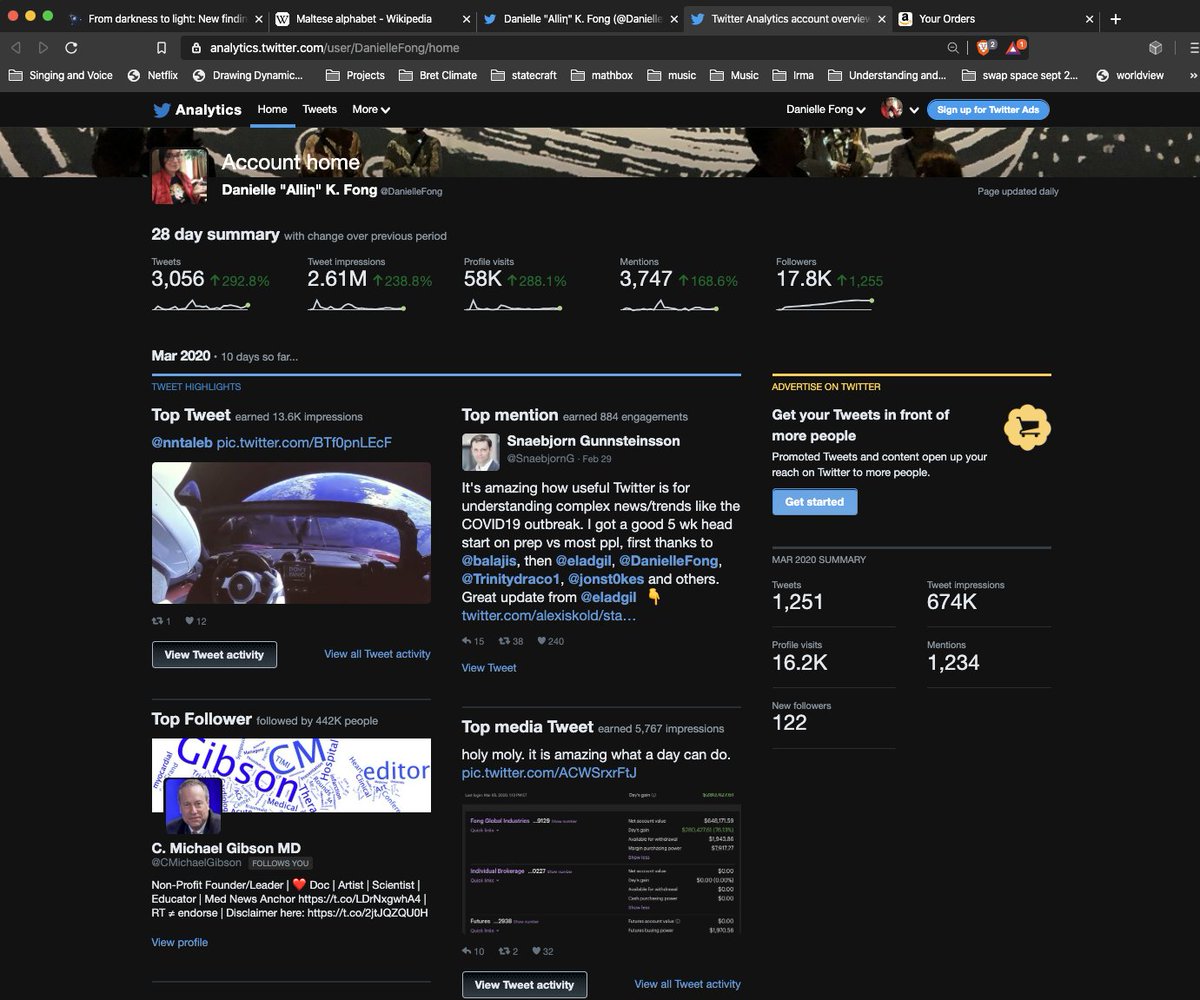Click the Mentions 3,747 summary stat

[679, 286]
